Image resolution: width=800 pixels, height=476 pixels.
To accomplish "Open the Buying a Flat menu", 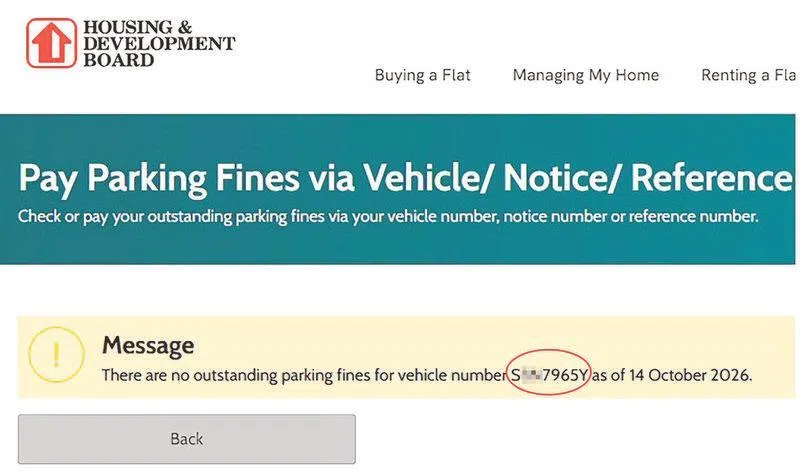I will 422,76.
